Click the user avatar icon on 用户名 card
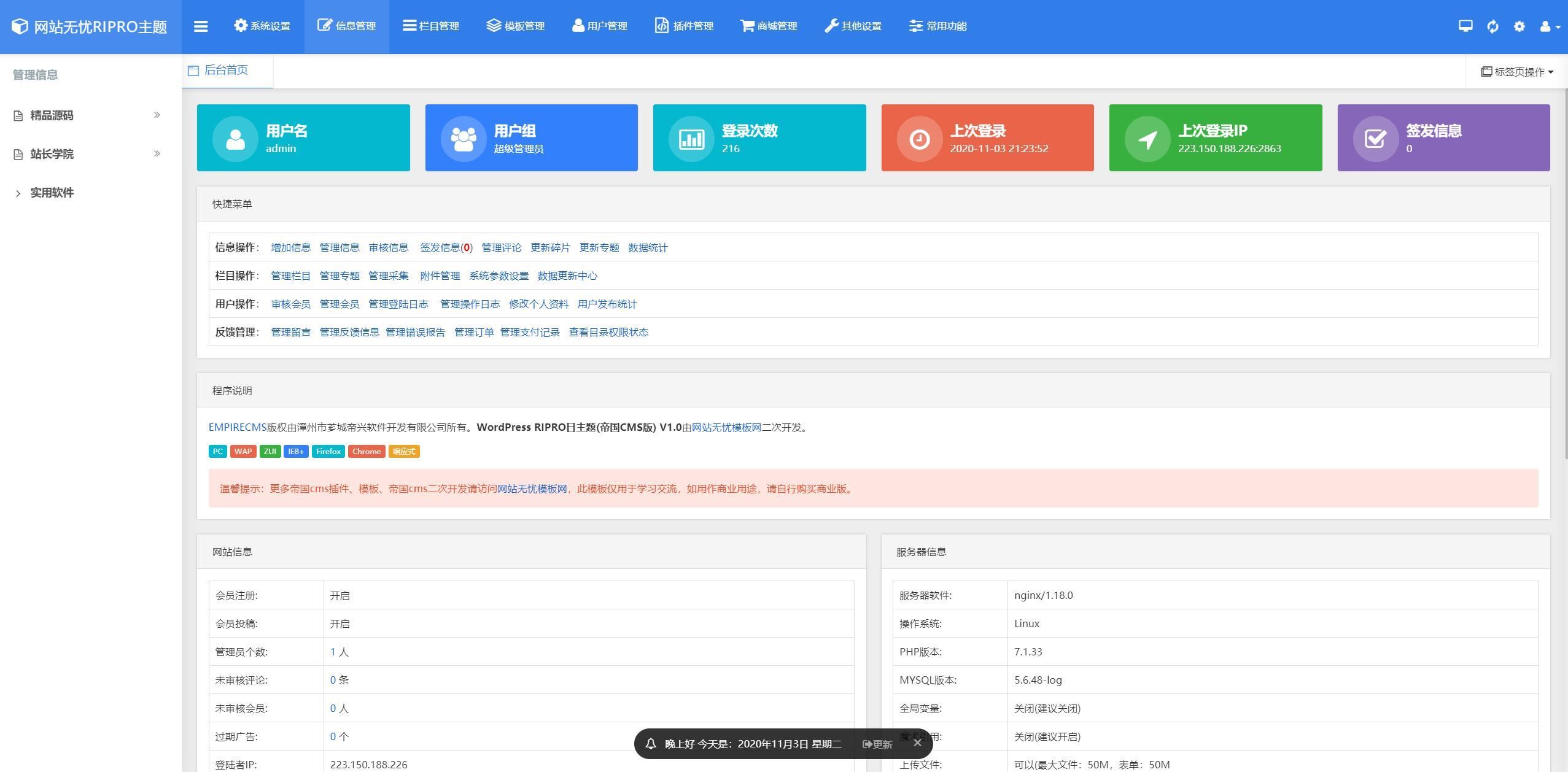 coord(235,139)
